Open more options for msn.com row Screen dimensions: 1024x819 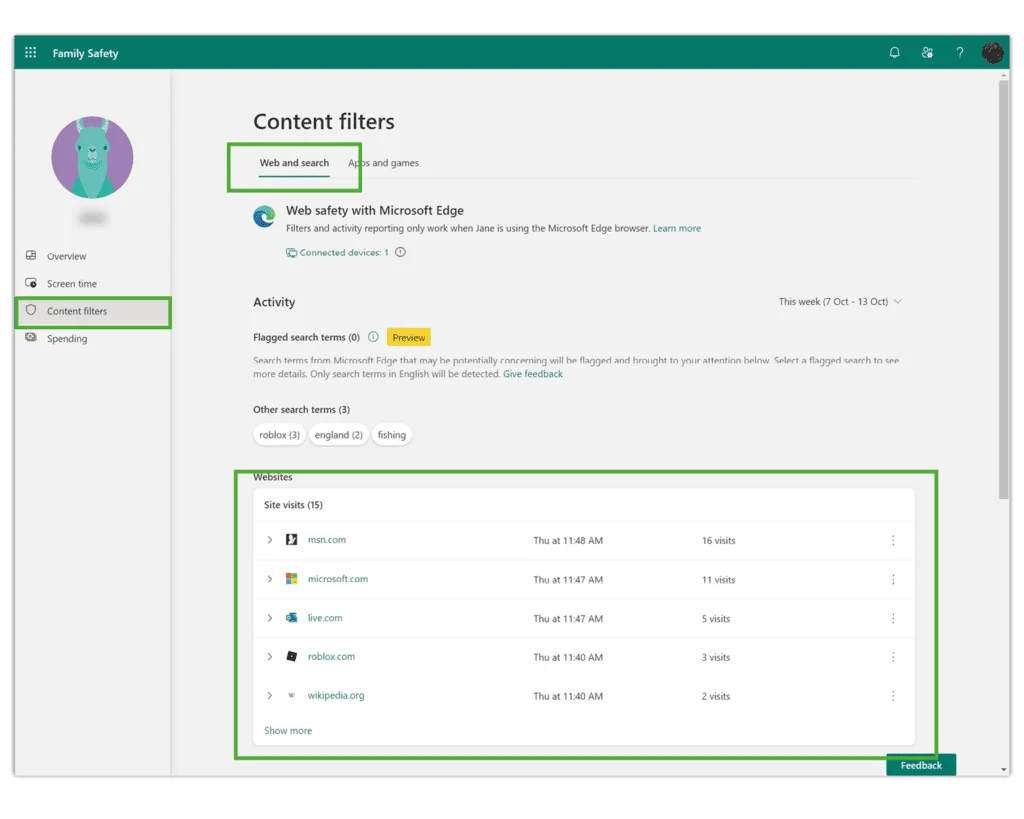click(893, 540)
